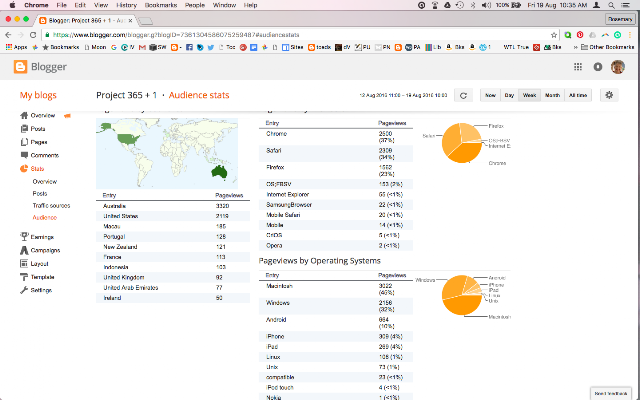
Task: Open macOS Spotlight search
Action: tap(611, 5)
